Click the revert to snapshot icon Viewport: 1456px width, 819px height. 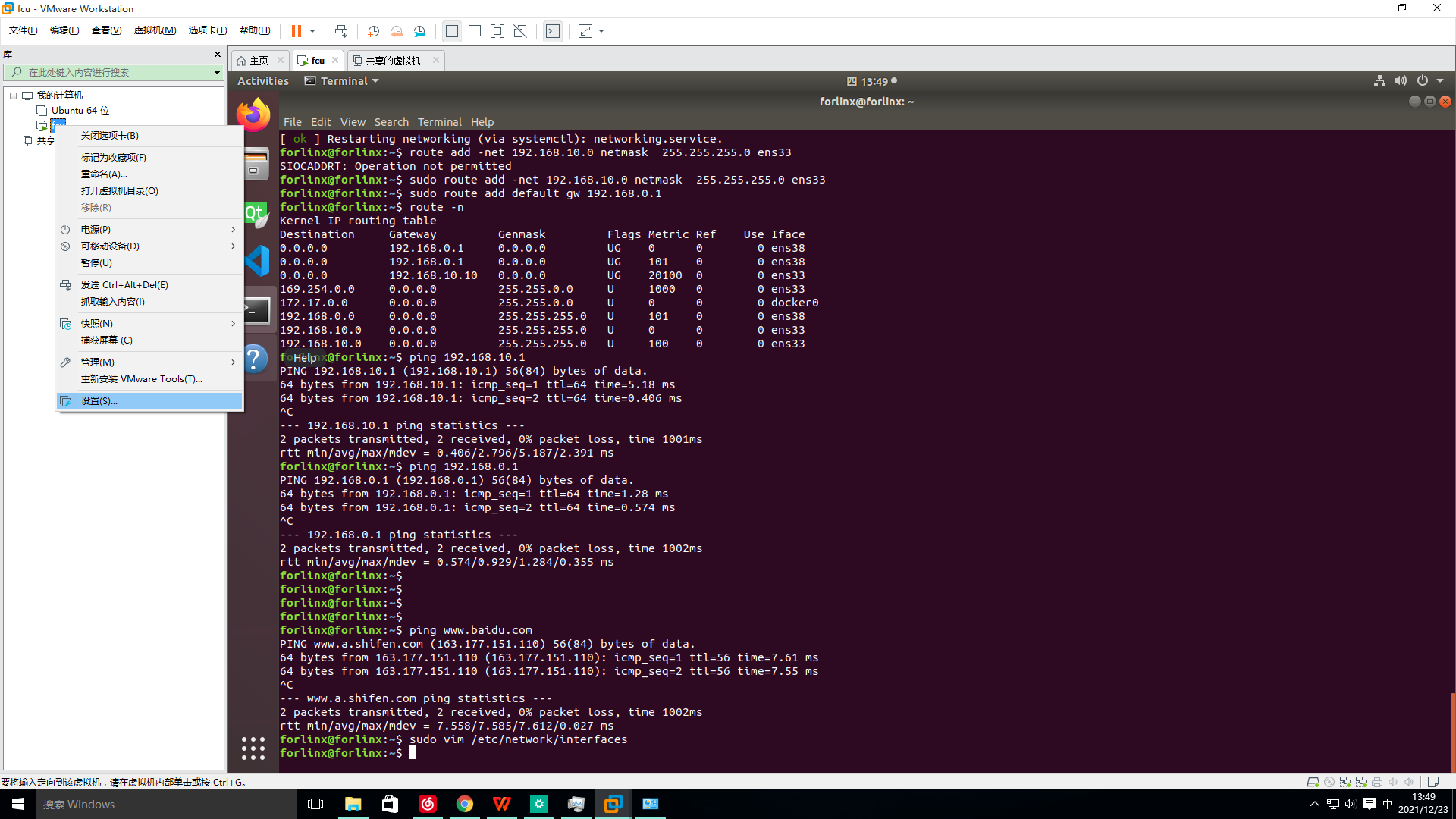(397, 31)
